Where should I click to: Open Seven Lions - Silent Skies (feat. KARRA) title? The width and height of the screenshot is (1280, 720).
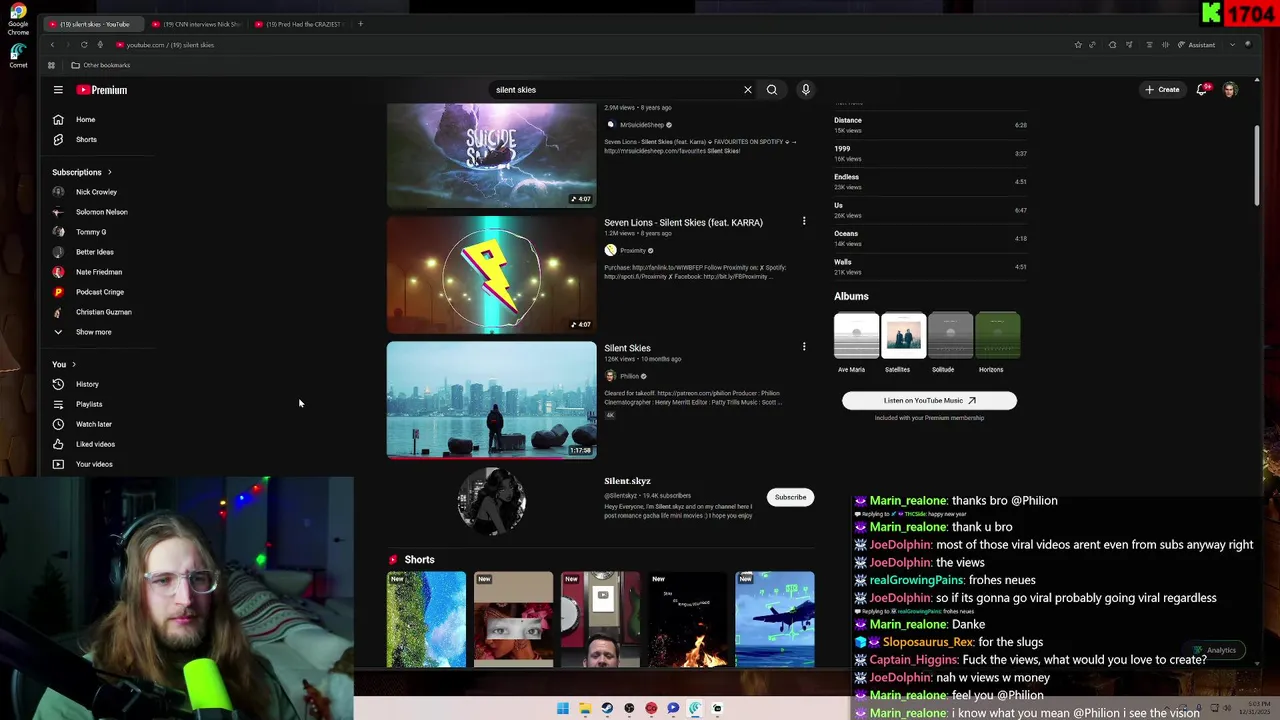(x=683, y=223)
